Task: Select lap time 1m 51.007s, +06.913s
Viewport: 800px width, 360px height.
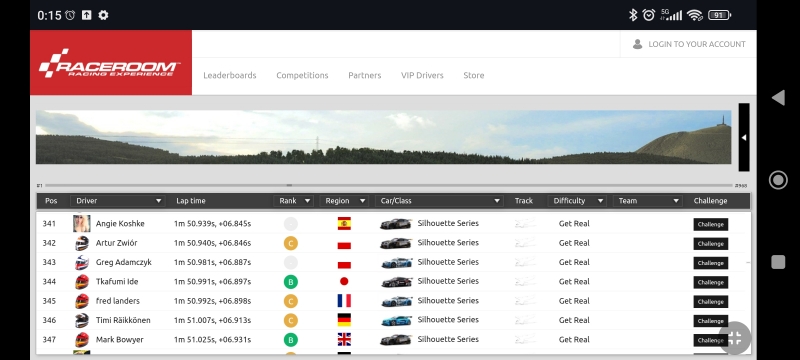Action: pos(212,320)
